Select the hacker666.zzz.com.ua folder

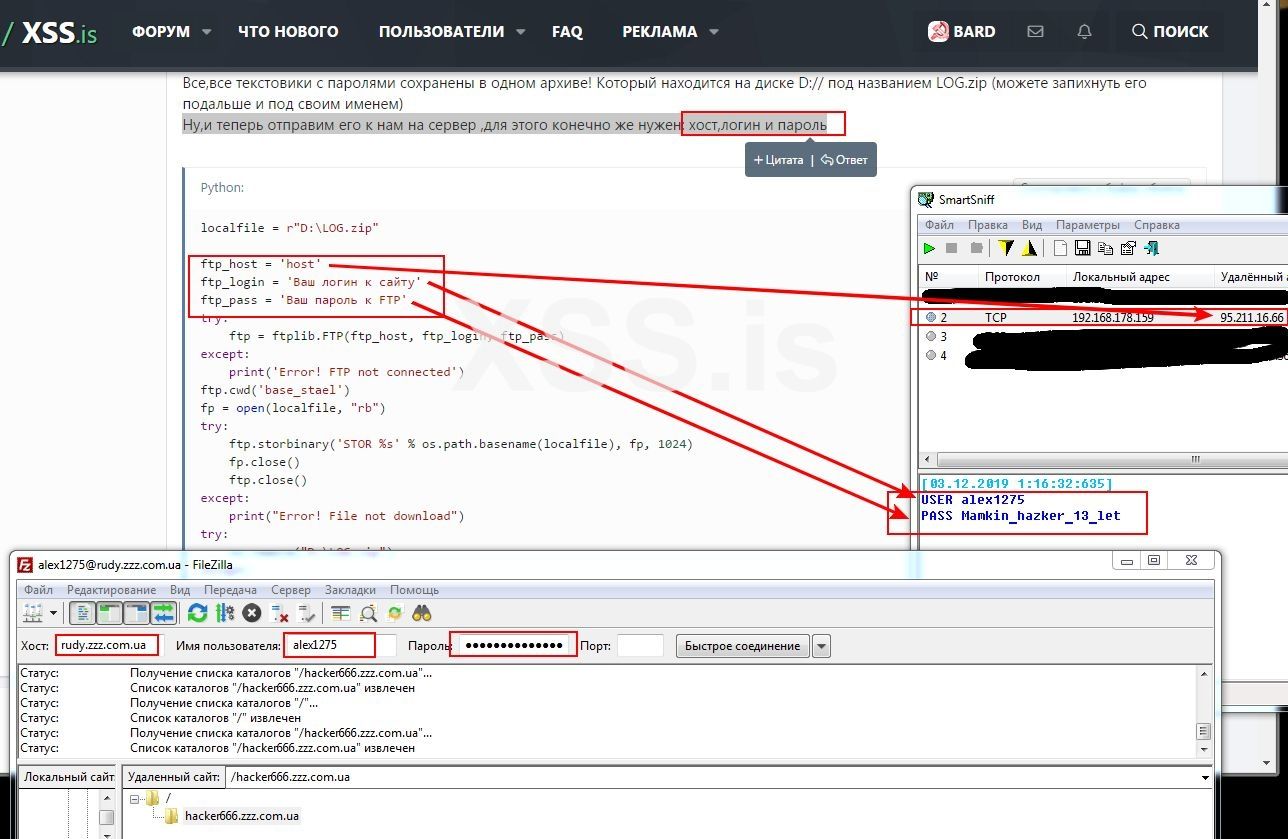click(241, 816)
